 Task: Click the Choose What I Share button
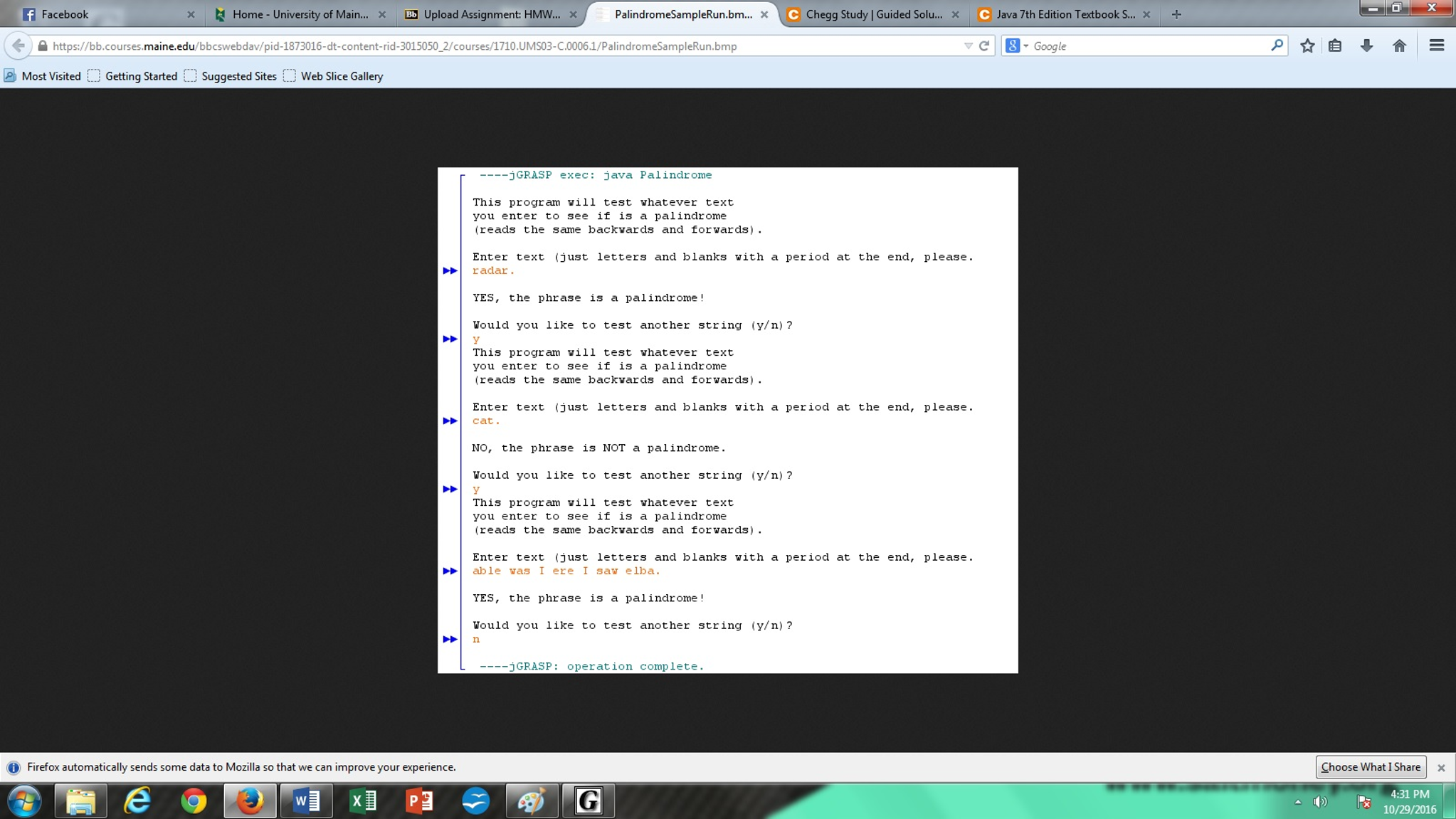[x=1371, y=767]
